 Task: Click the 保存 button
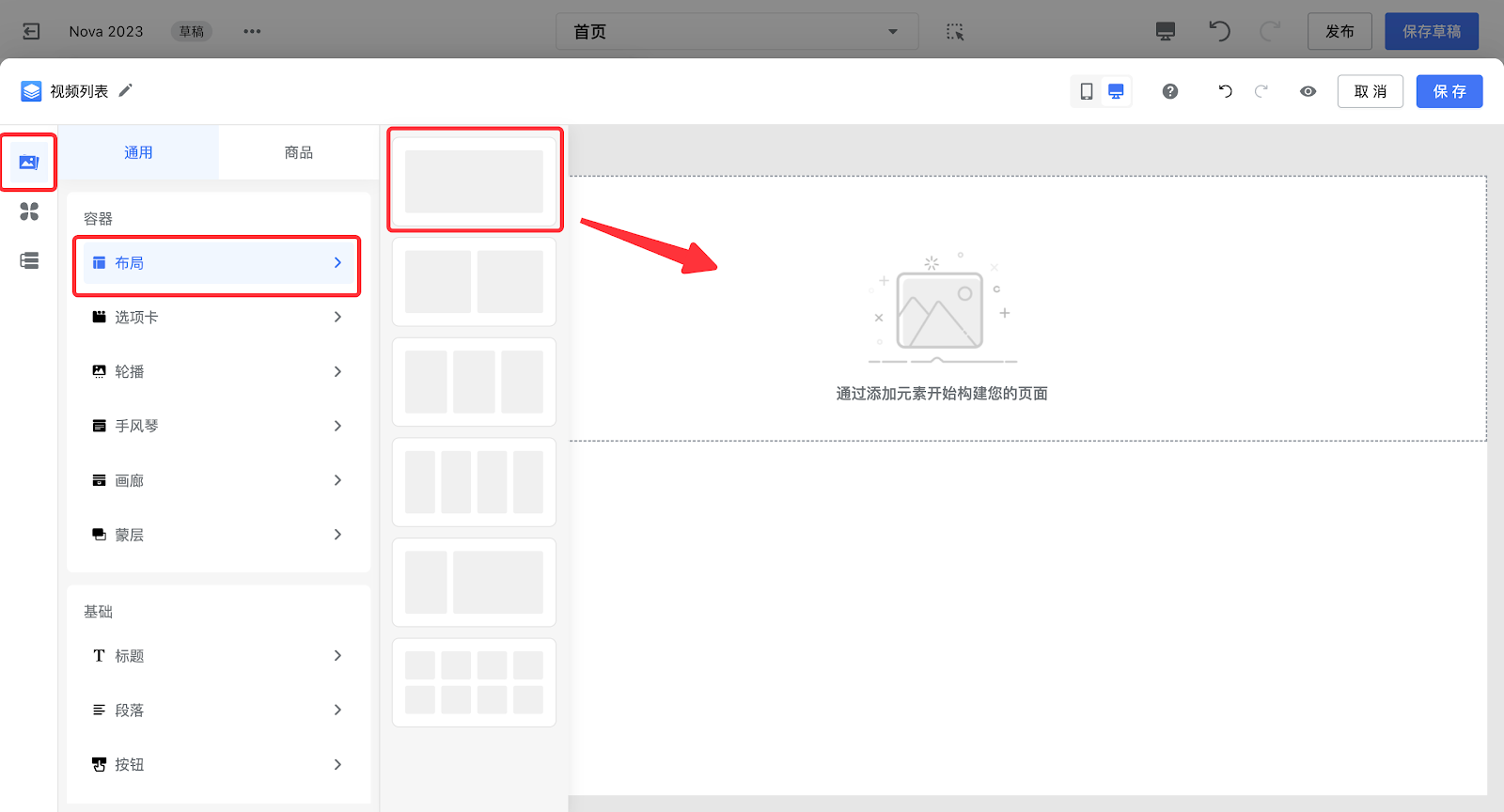1449,91
